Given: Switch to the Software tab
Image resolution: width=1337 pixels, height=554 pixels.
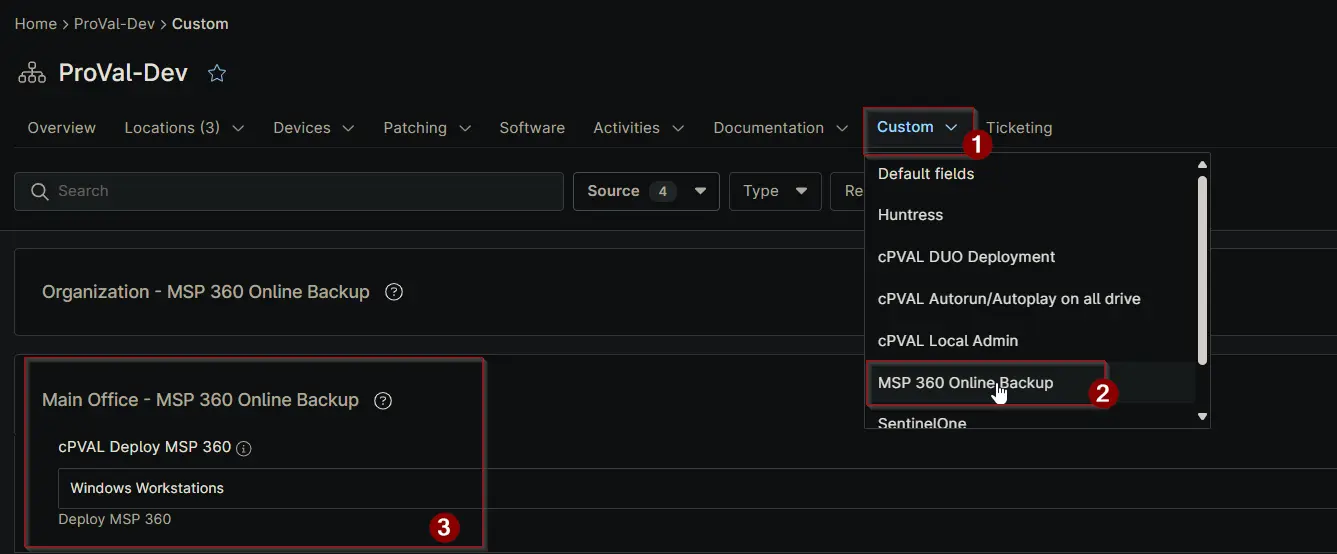Looking at the screenshot, I should click(x=532, y=128).
